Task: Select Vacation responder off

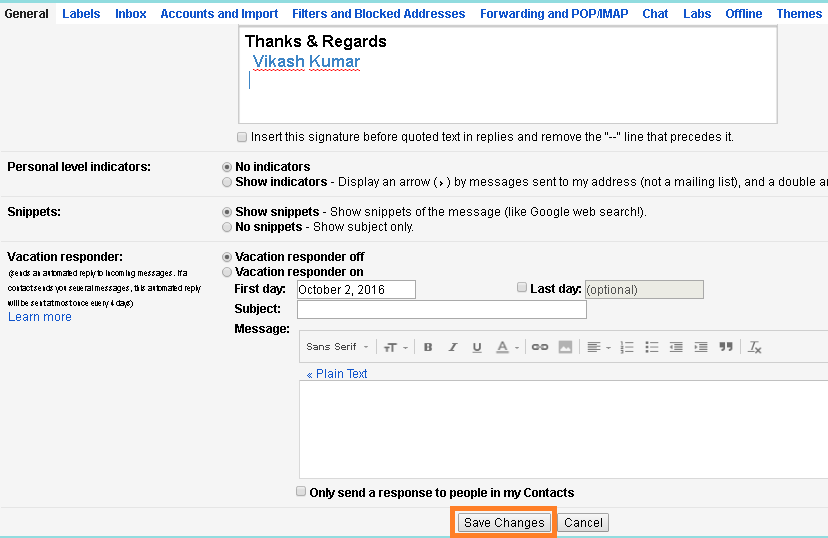Action: (x=227, y=257)
